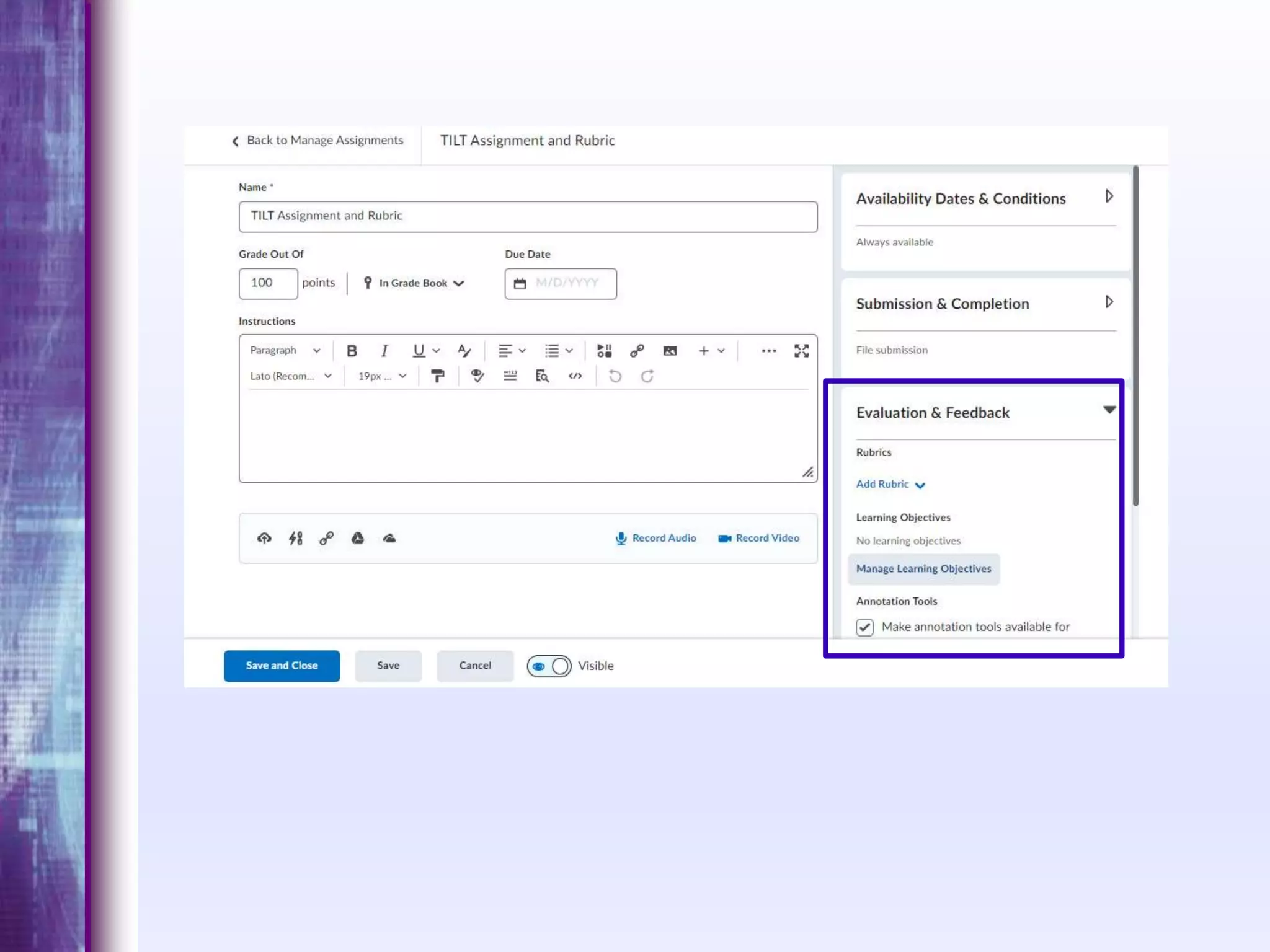Open the source code editor icon

coord(575,376)
